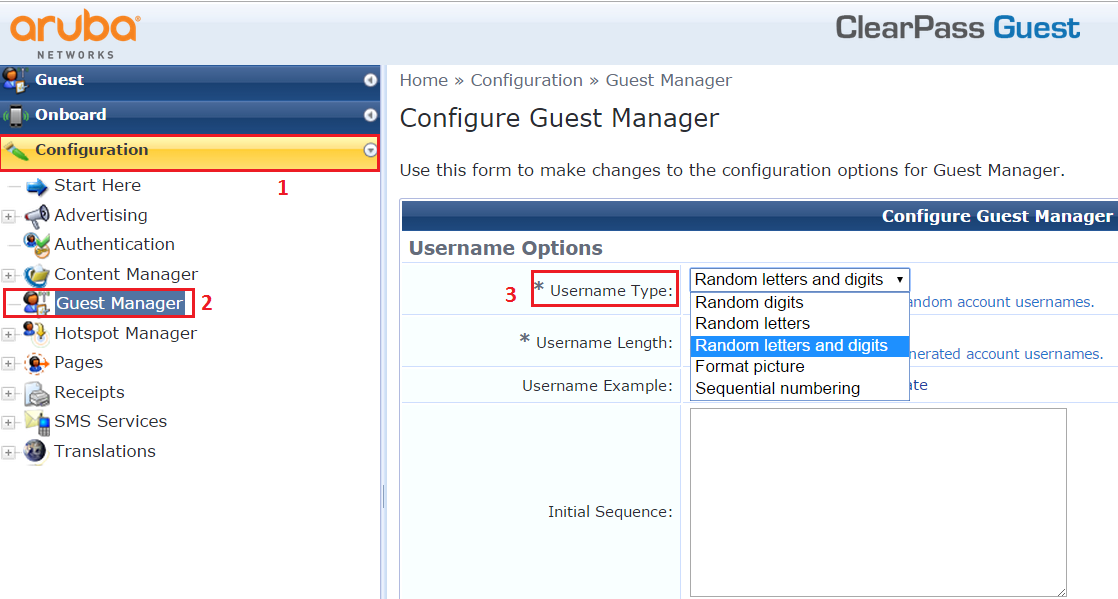
Task: Click the SMS Services envelope icon
Action: click(37, 423)
